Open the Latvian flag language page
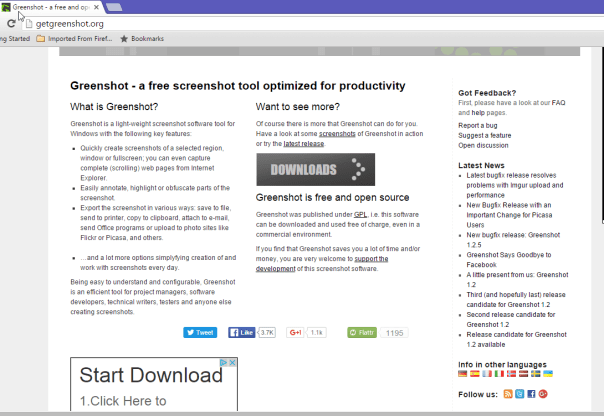 pos(523,374)
